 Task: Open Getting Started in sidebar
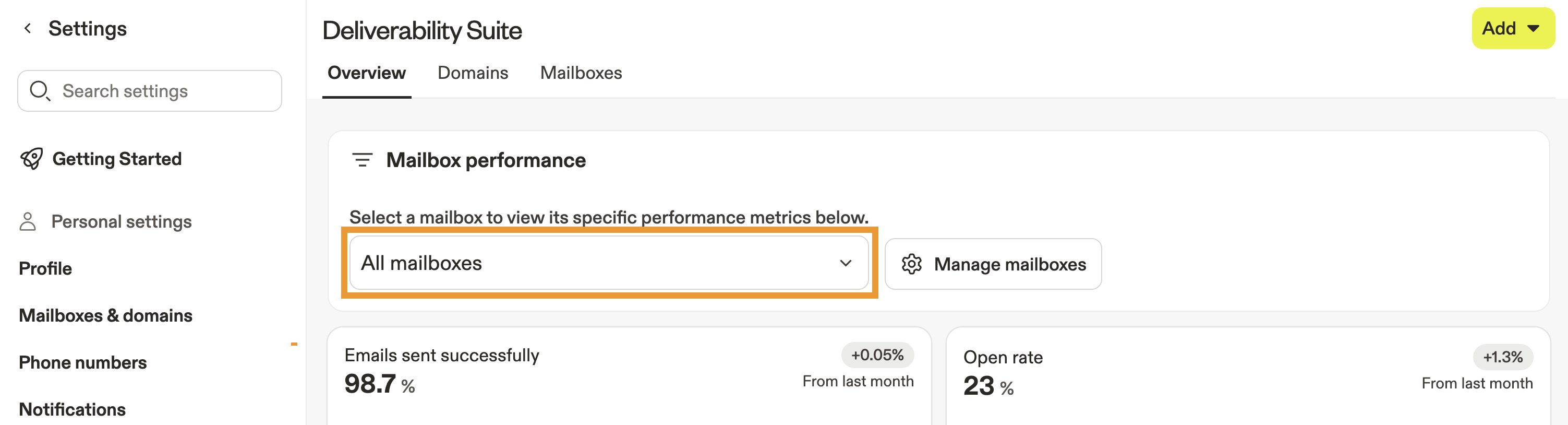point(117,159)
